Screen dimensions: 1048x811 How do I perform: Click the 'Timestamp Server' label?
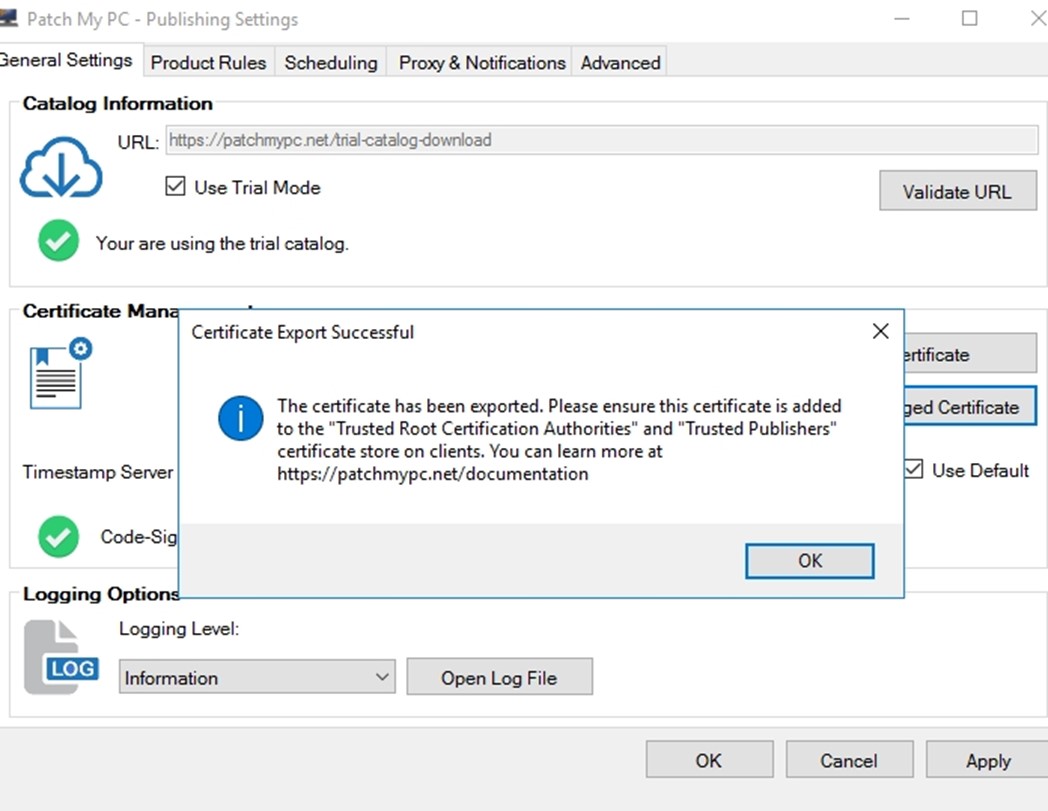[x=98, y=472]
